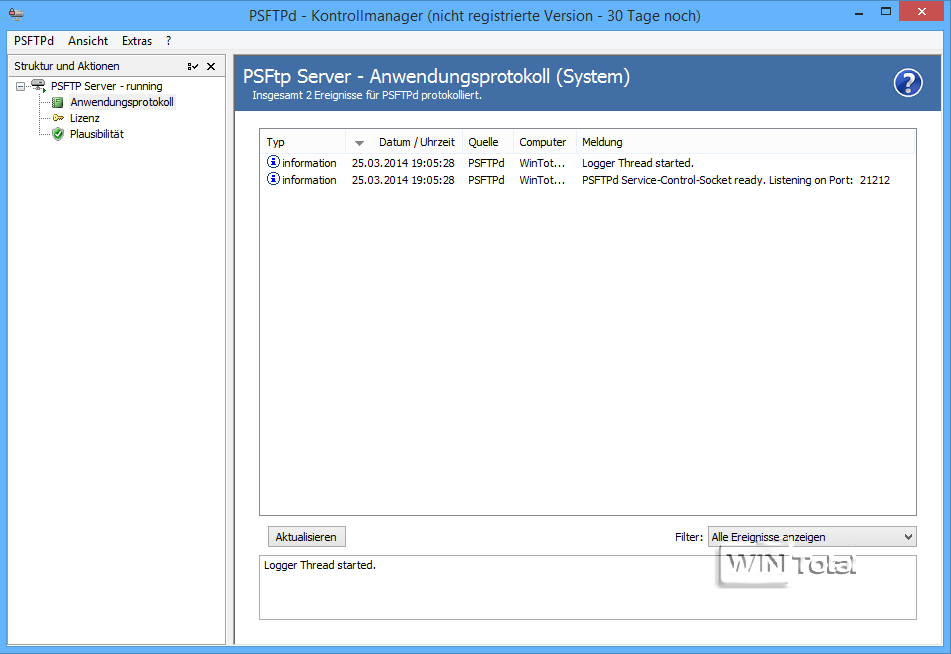Click the green Anwendungsprotokoll log icon
The height and width of the screenshot is (654, 951).
coord(58,102)
